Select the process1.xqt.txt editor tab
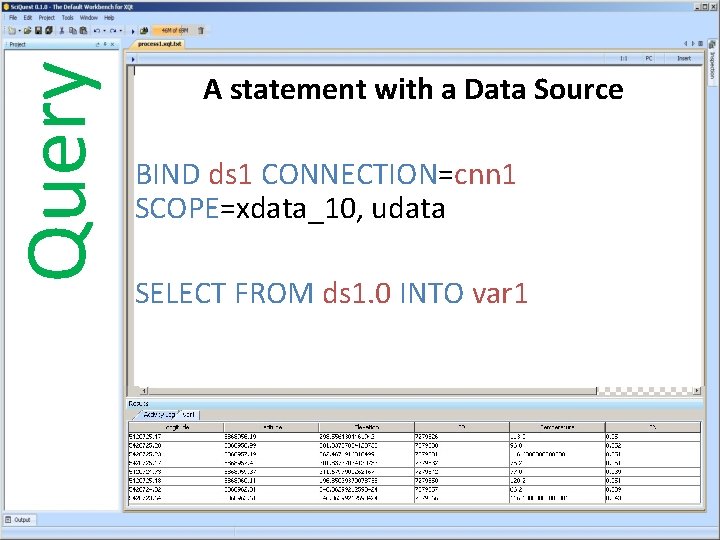The height and width of the screenshot is (540, 720). 159,44
